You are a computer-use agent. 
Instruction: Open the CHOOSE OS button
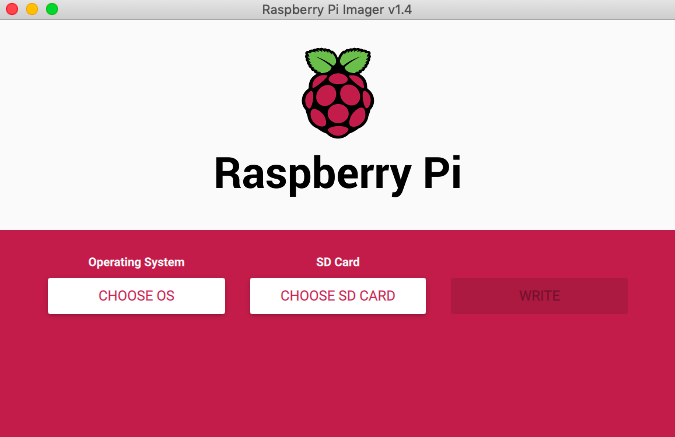tap(136, 296)
